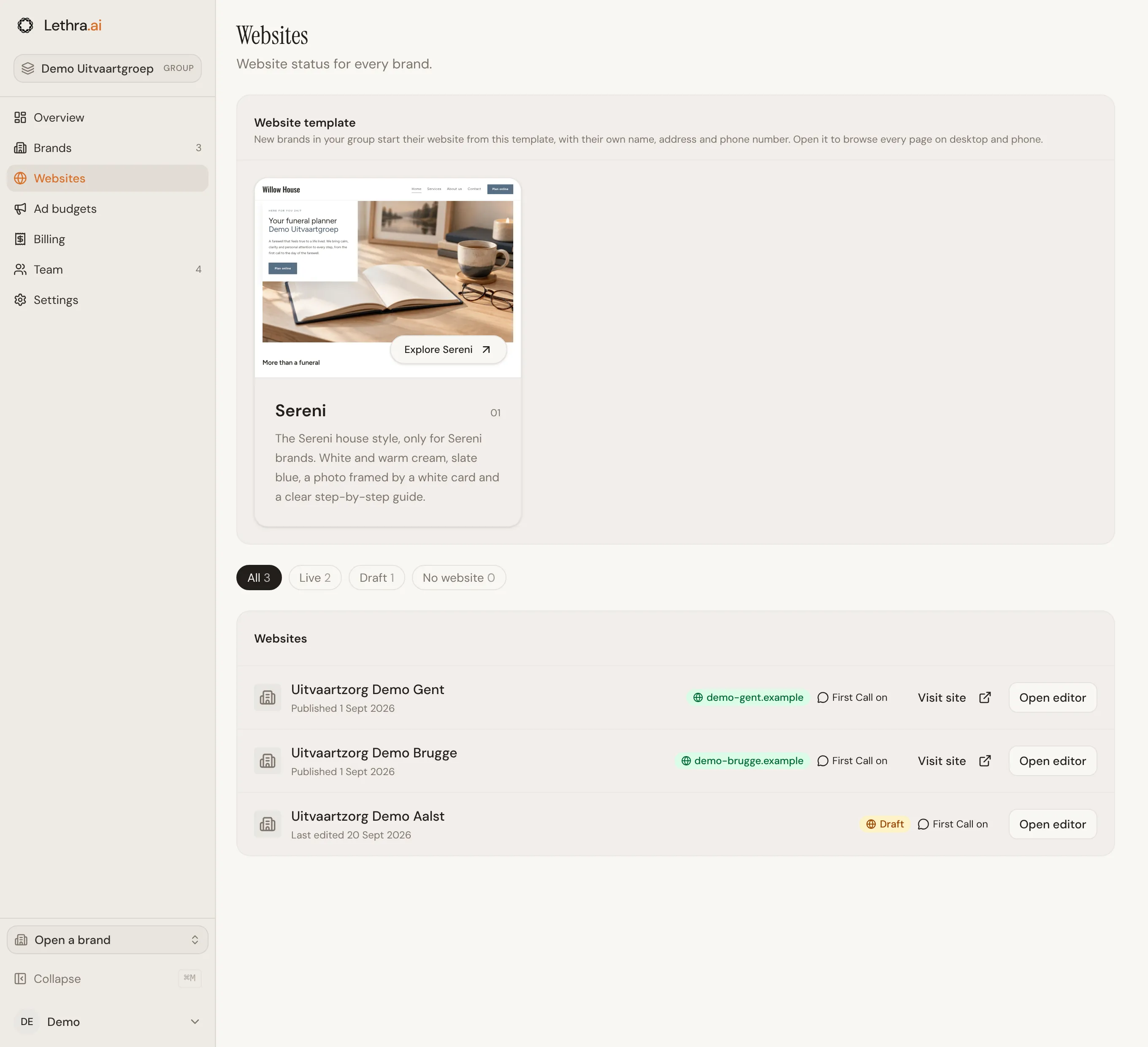Viewport: 1148px width, 1047px height.
Task: Go to Overview in the sidebar
Action: (108, 117)
